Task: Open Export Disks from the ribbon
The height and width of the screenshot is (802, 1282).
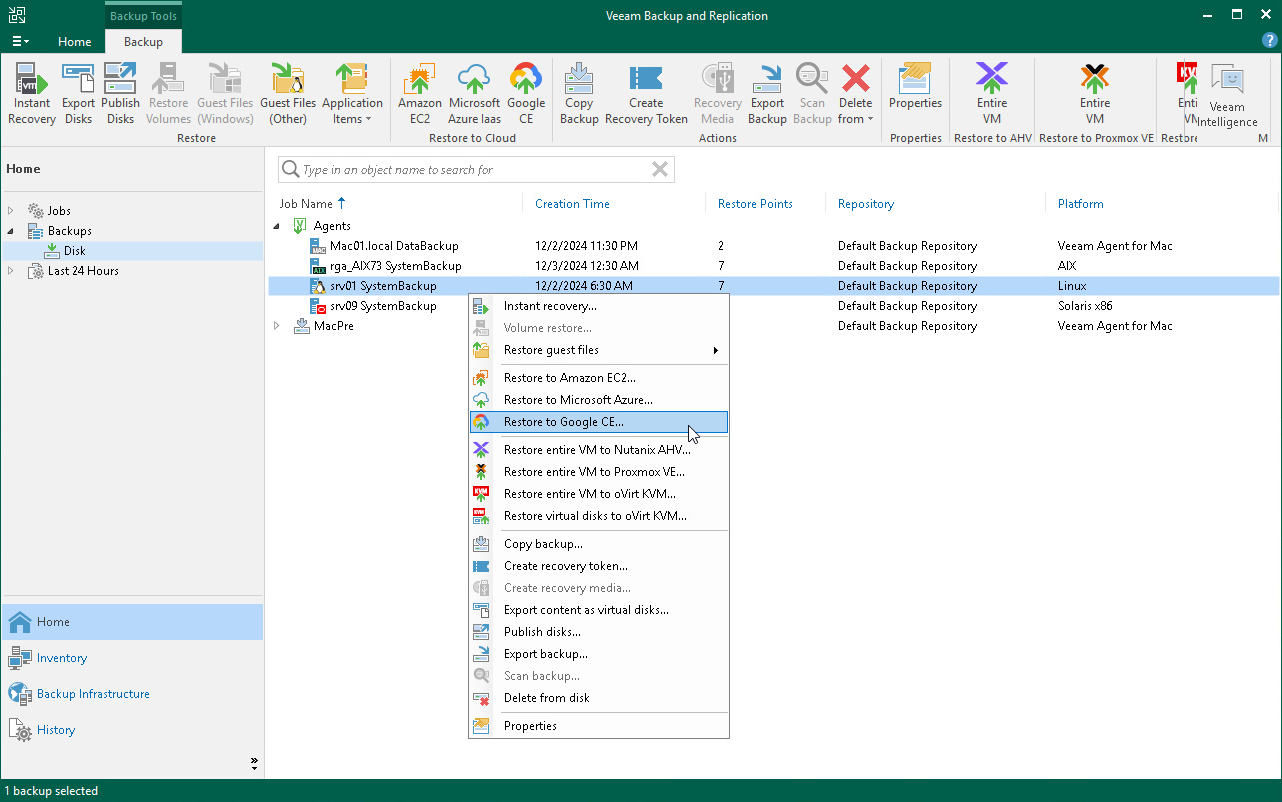Action: 78,94
